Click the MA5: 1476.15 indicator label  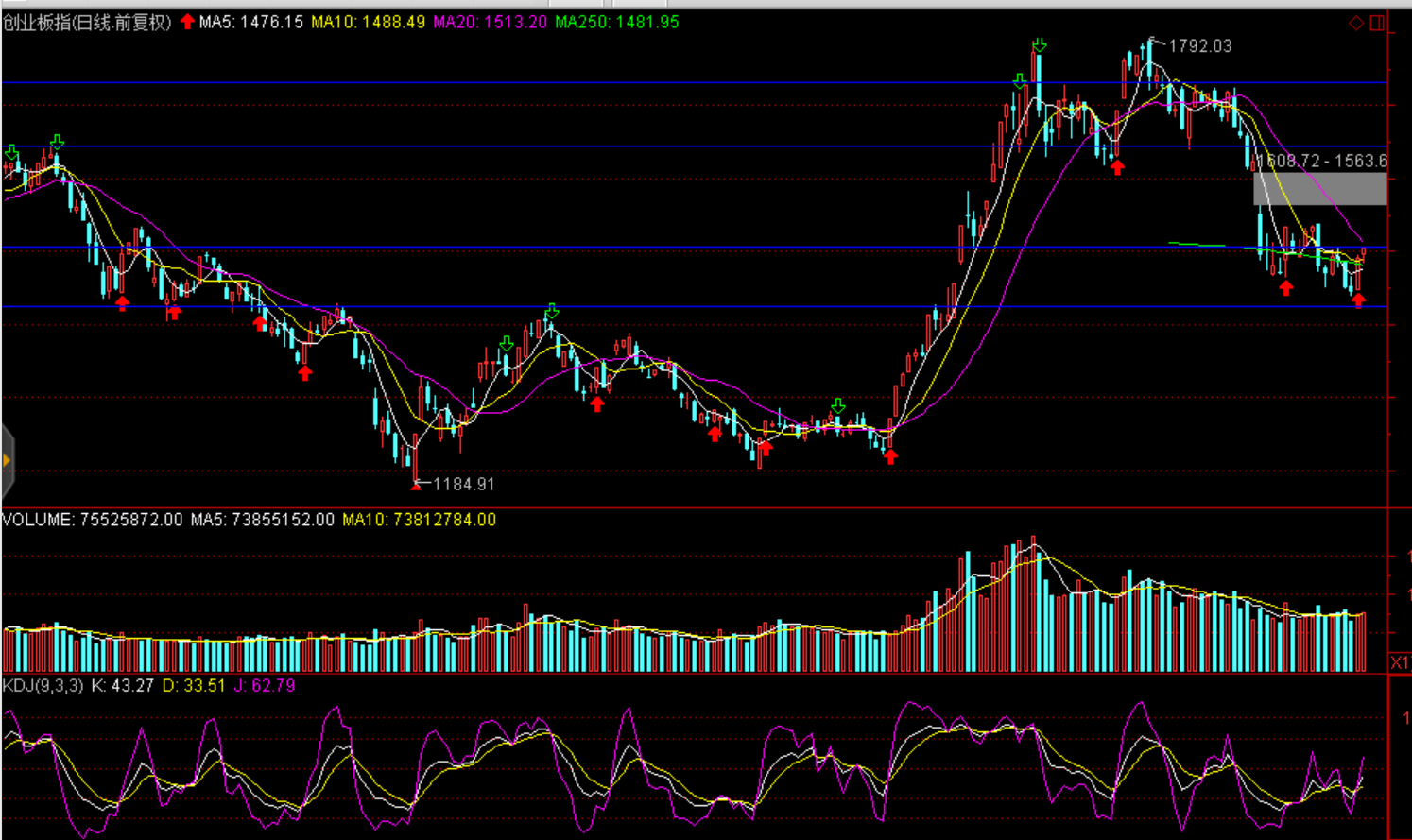pos(251,22)
